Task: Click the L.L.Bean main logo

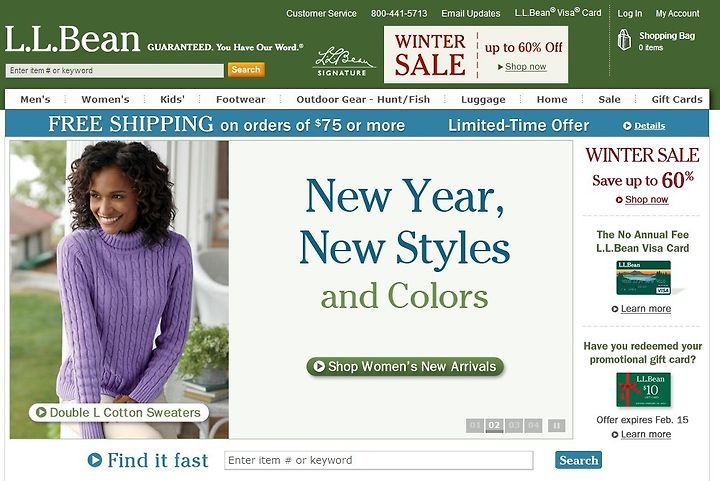Action: (72, 39)
